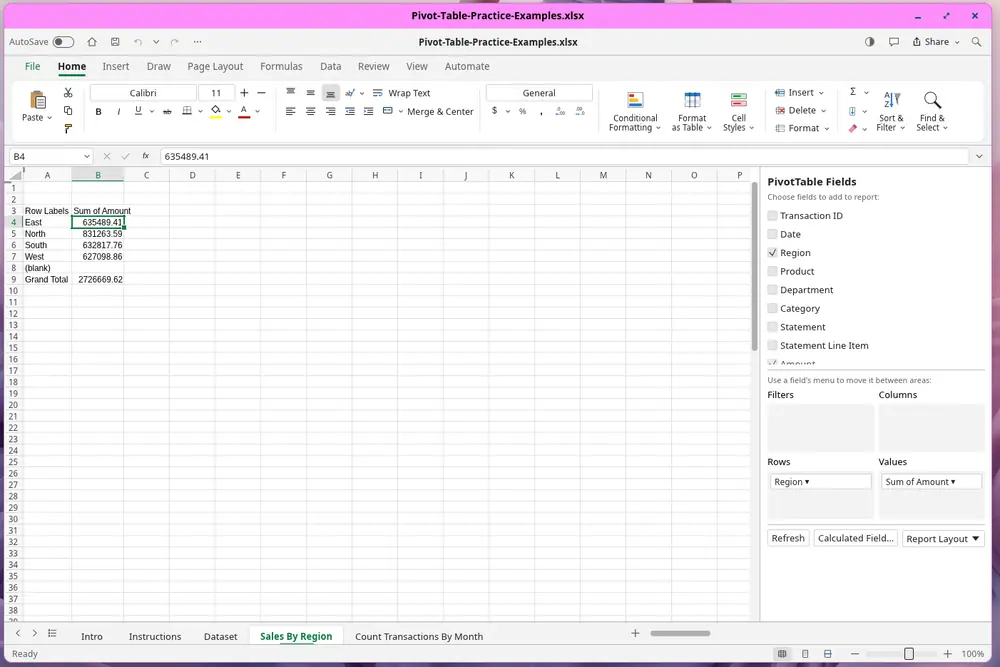Screen dimensions: 1000x667
Task: Switch to the Dataset sheet tab
Action: point(221,636)
